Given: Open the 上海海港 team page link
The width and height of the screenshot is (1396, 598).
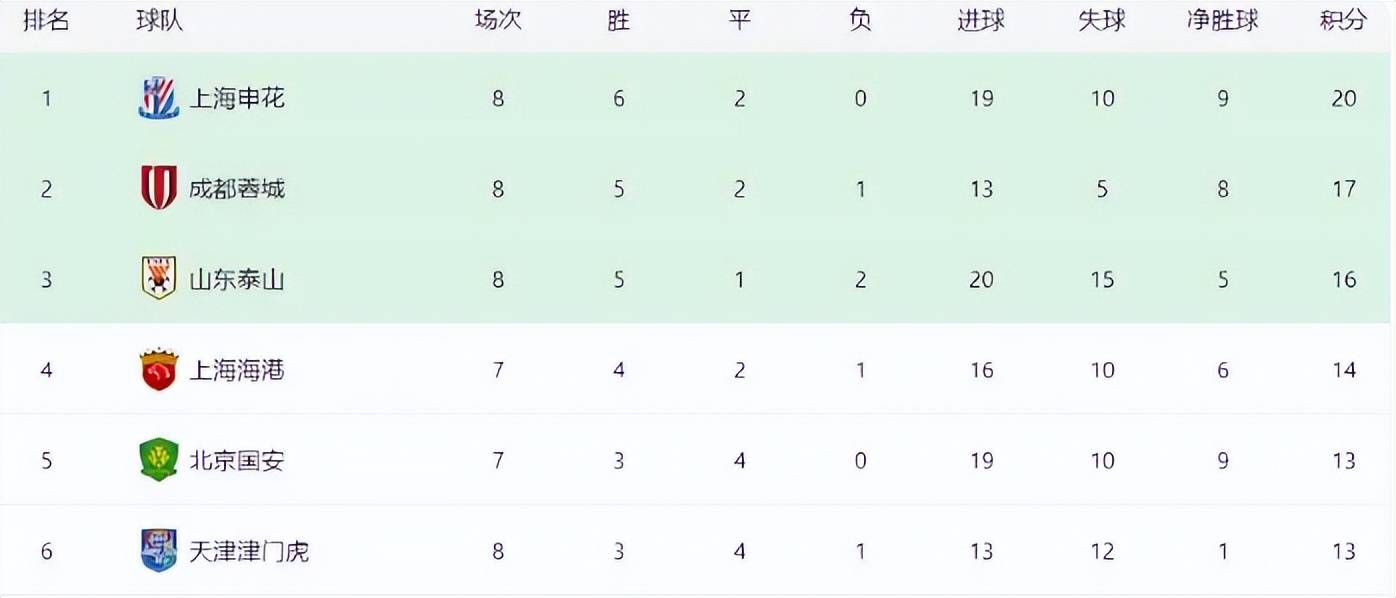Looking at the screenshot, I should (x=237, y=370).
